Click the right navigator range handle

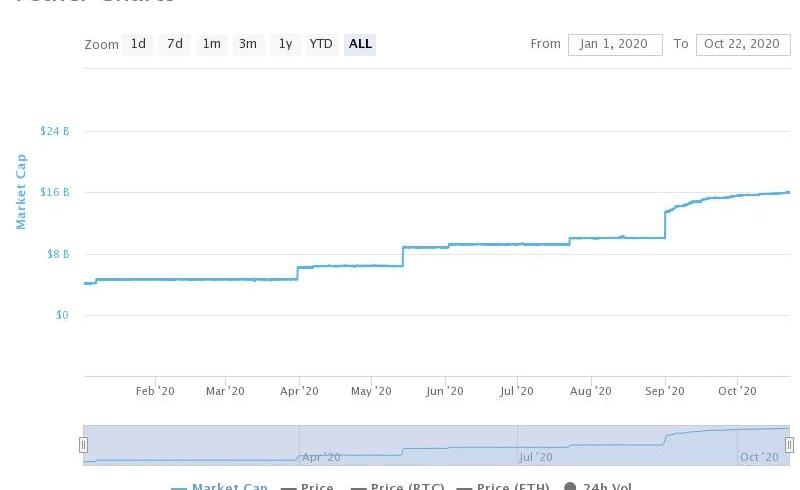789,445
